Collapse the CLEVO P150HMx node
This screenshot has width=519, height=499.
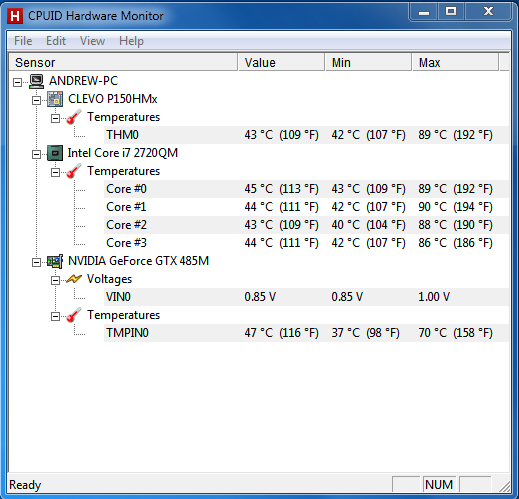tap(36, 100)
